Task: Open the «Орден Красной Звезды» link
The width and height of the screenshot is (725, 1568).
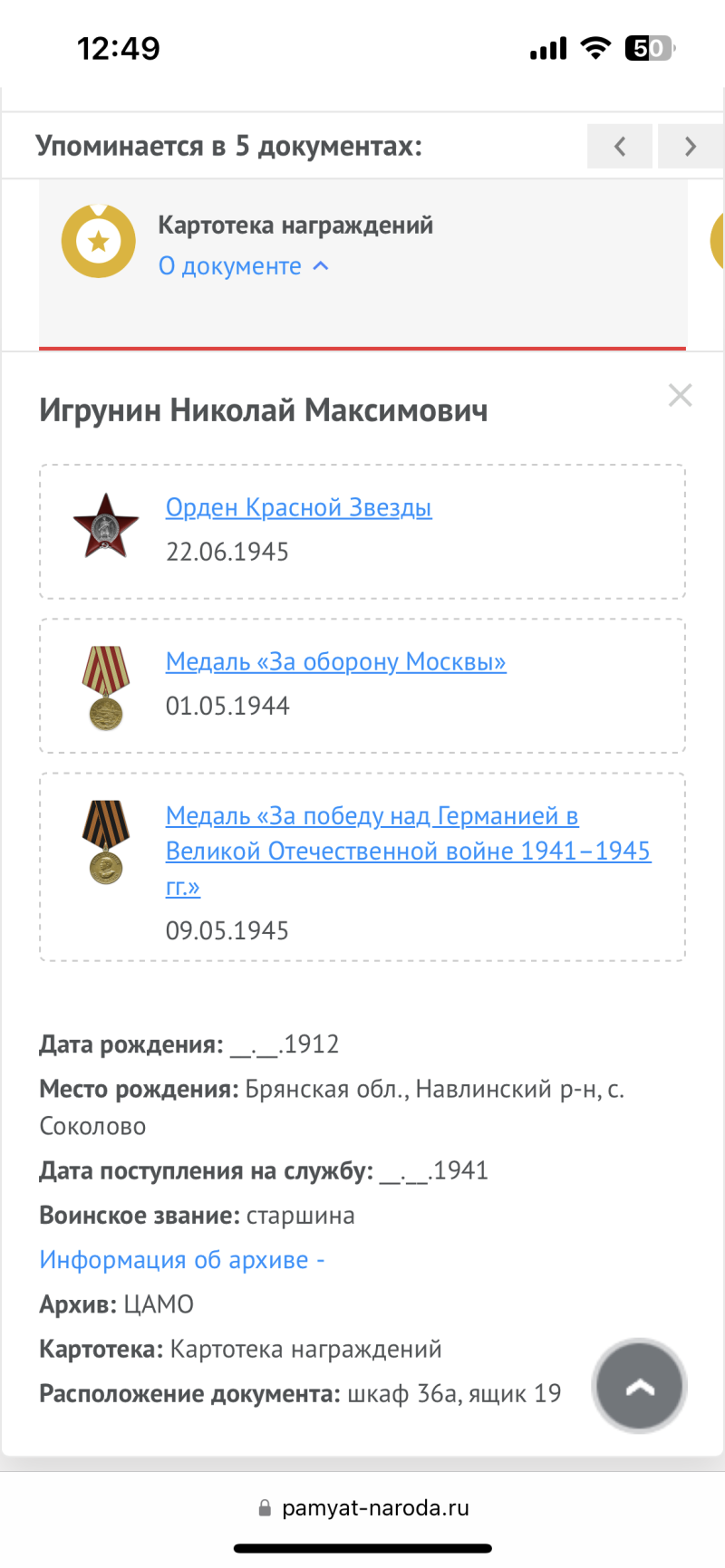Action: 299,508
